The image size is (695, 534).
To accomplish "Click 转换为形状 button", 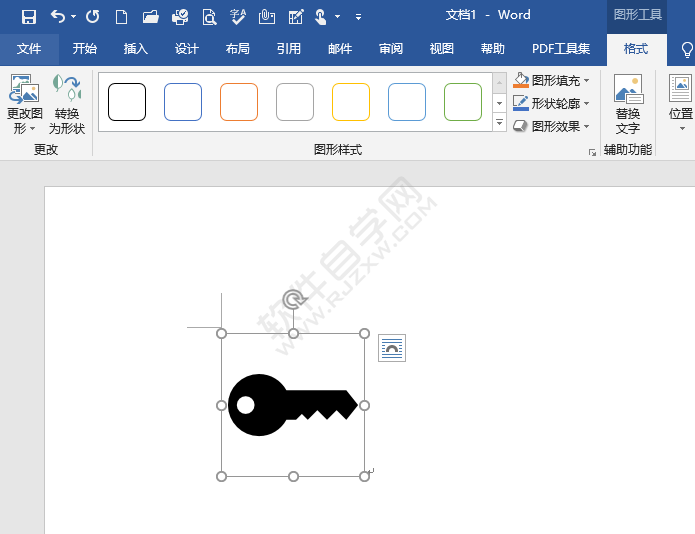I will pos(67,105).
